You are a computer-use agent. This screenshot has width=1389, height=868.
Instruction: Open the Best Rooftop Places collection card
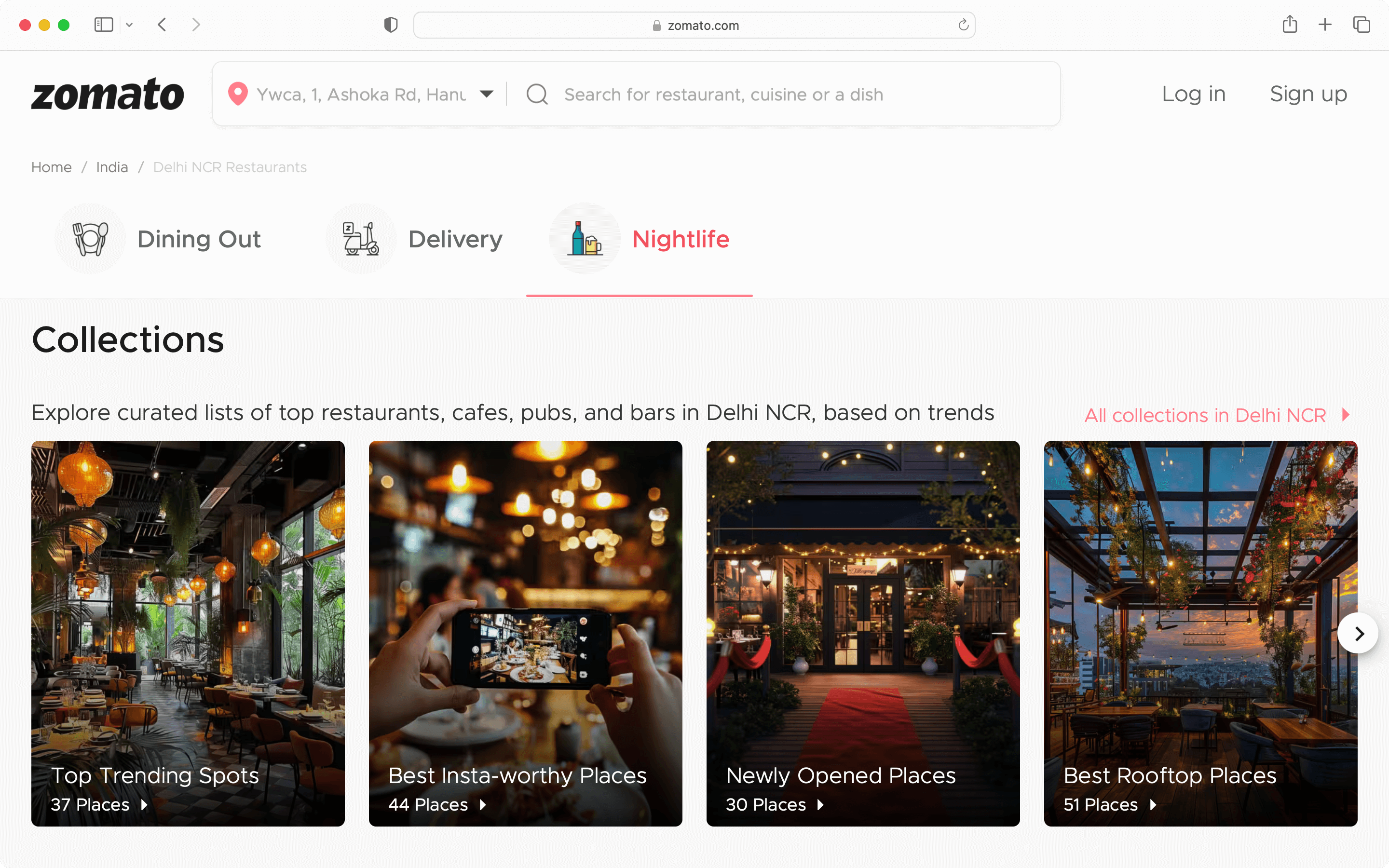[1200, 633]
